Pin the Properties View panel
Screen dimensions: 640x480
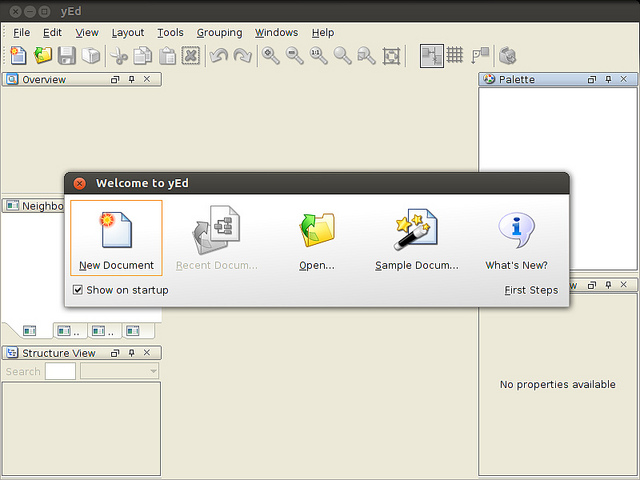pyautogui.click(x=608, y=285)
